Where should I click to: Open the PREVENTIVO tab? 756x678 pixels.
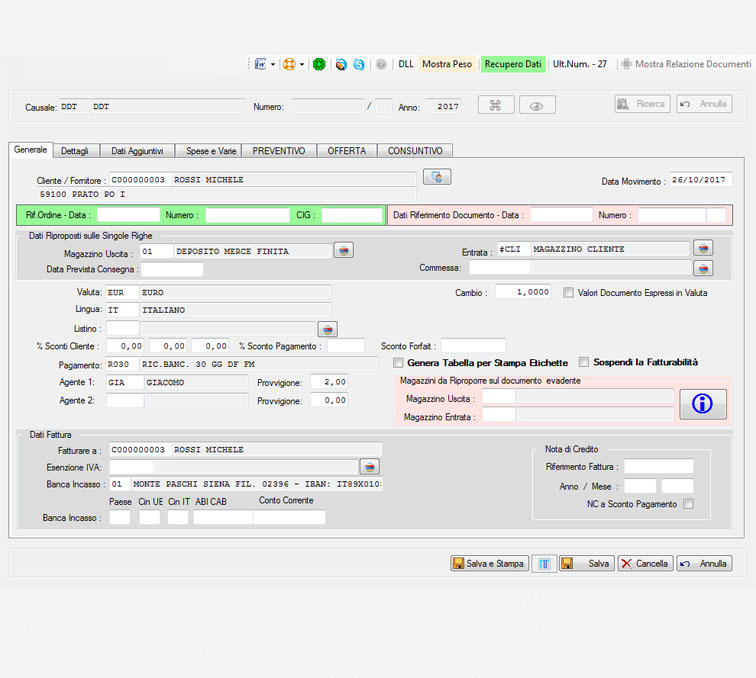tap(279, 151)
